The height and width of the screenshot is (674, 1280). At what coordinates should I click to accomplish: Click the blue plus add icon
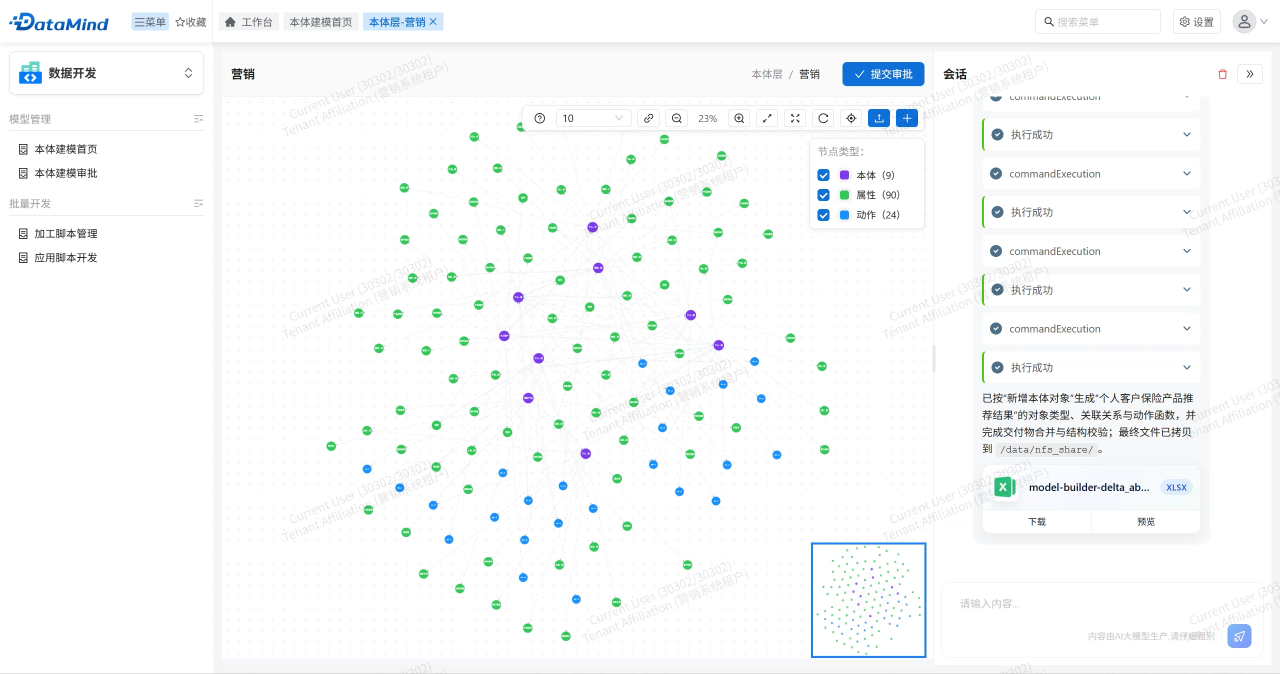pos(907,118)
